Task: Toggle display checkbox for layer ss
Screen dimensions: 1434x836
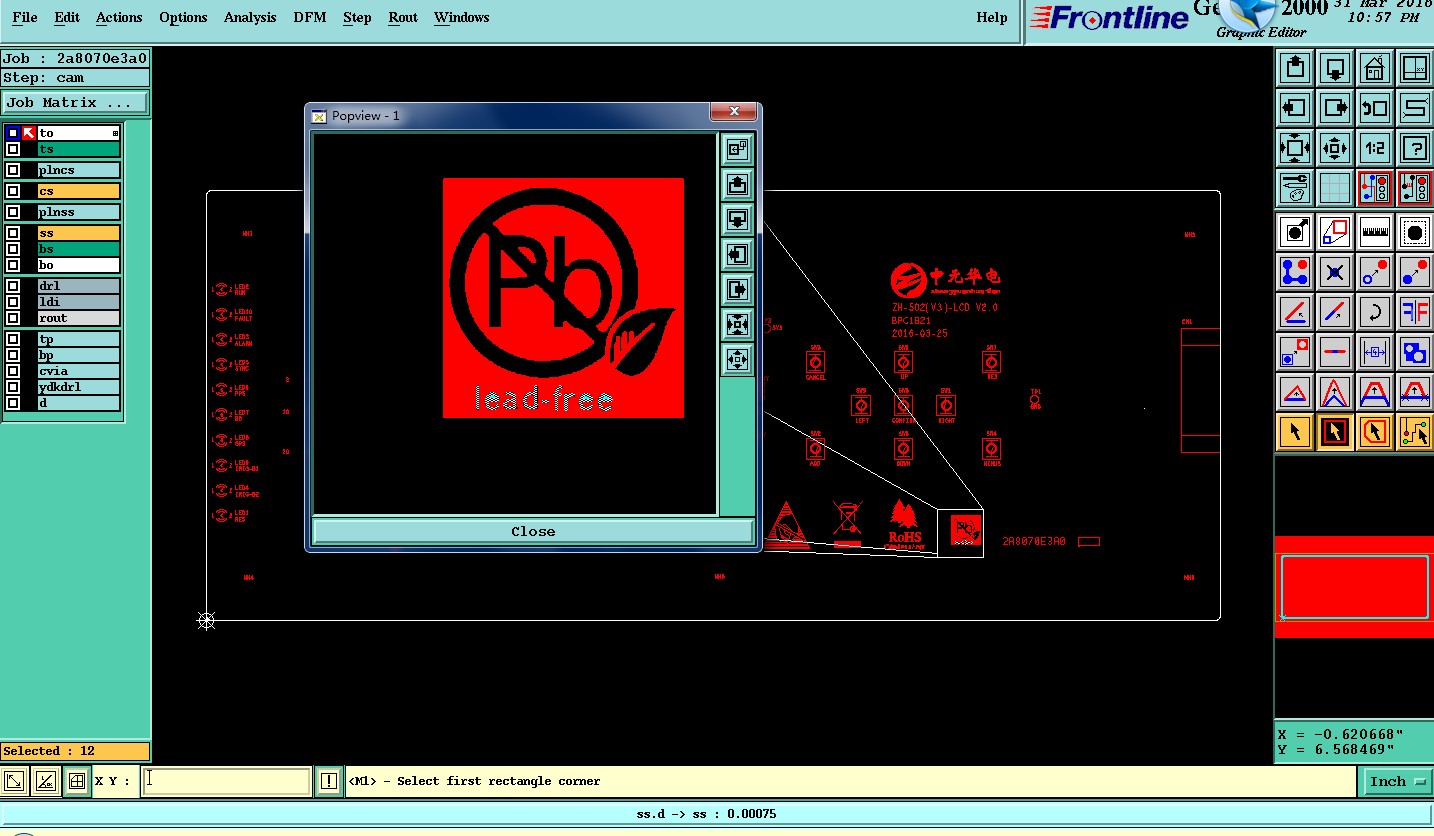Action: pos(12,233)
